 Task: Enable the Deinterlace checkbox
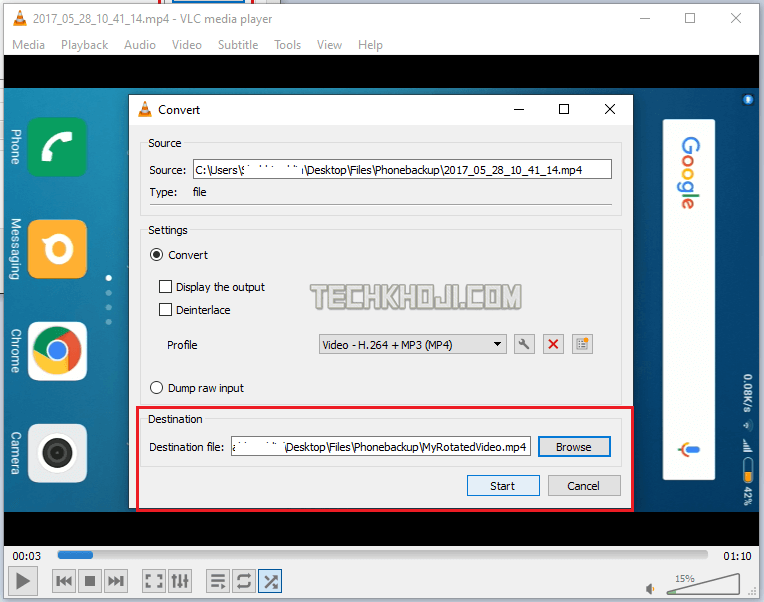165,309
